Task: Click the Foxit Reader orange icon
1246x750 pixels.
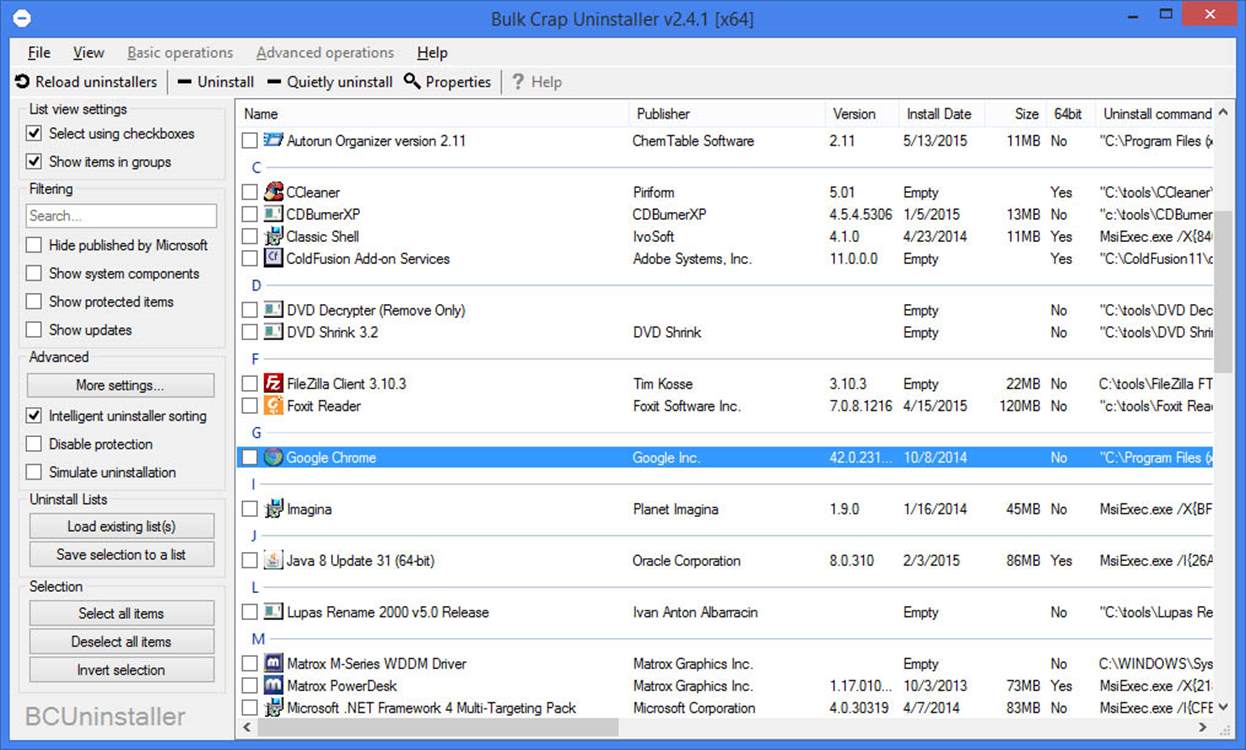Action: (x=273, y=406)
